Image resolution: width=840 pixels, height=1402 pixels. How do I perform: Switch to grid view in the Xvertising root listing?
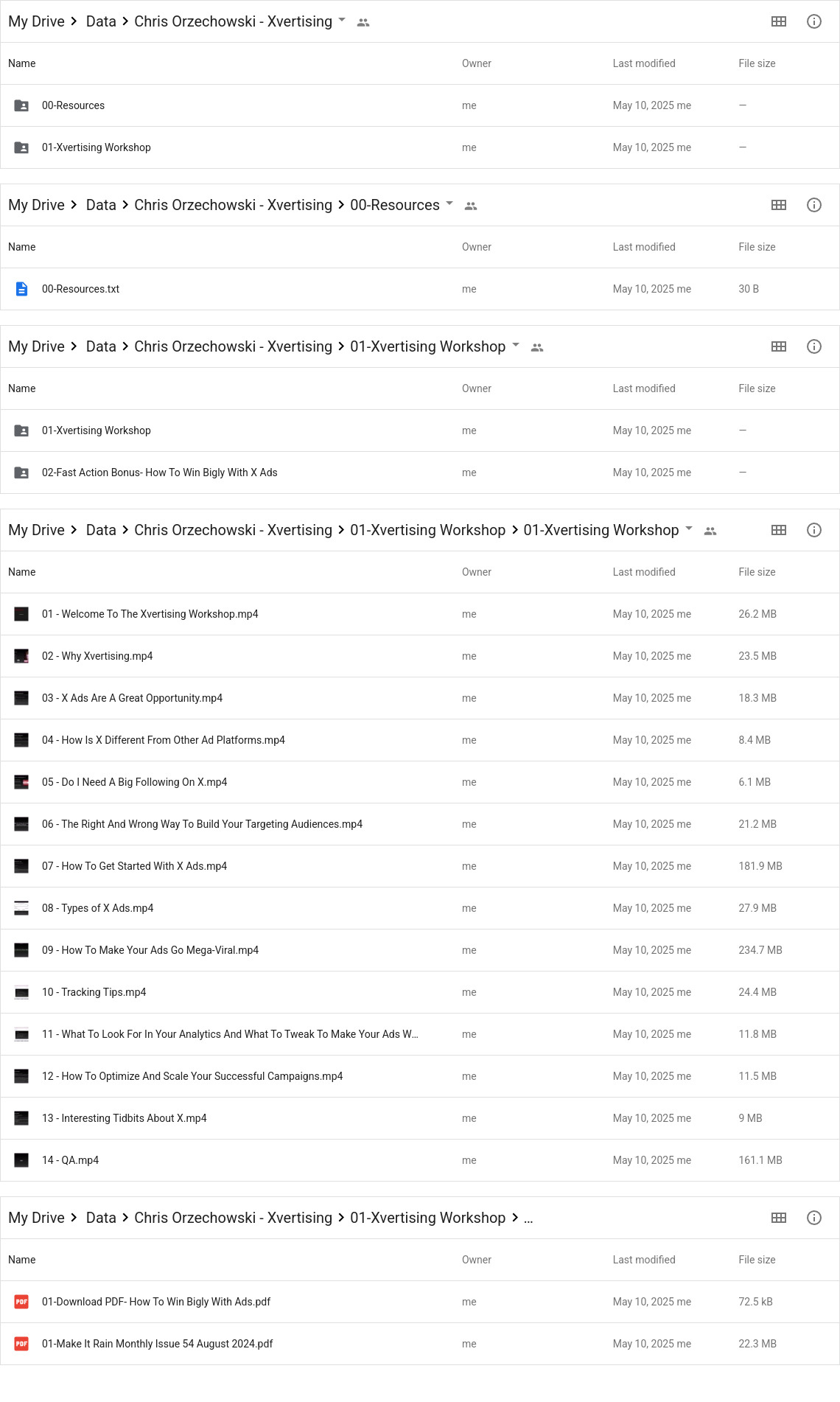click(778, 21)
